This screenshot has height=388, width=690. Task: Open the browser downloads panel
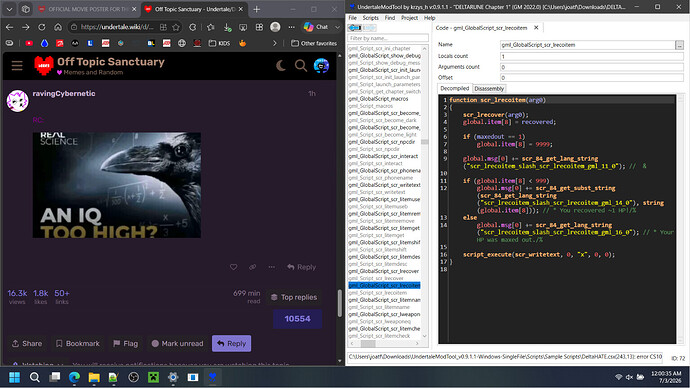(x=227, y=27)
